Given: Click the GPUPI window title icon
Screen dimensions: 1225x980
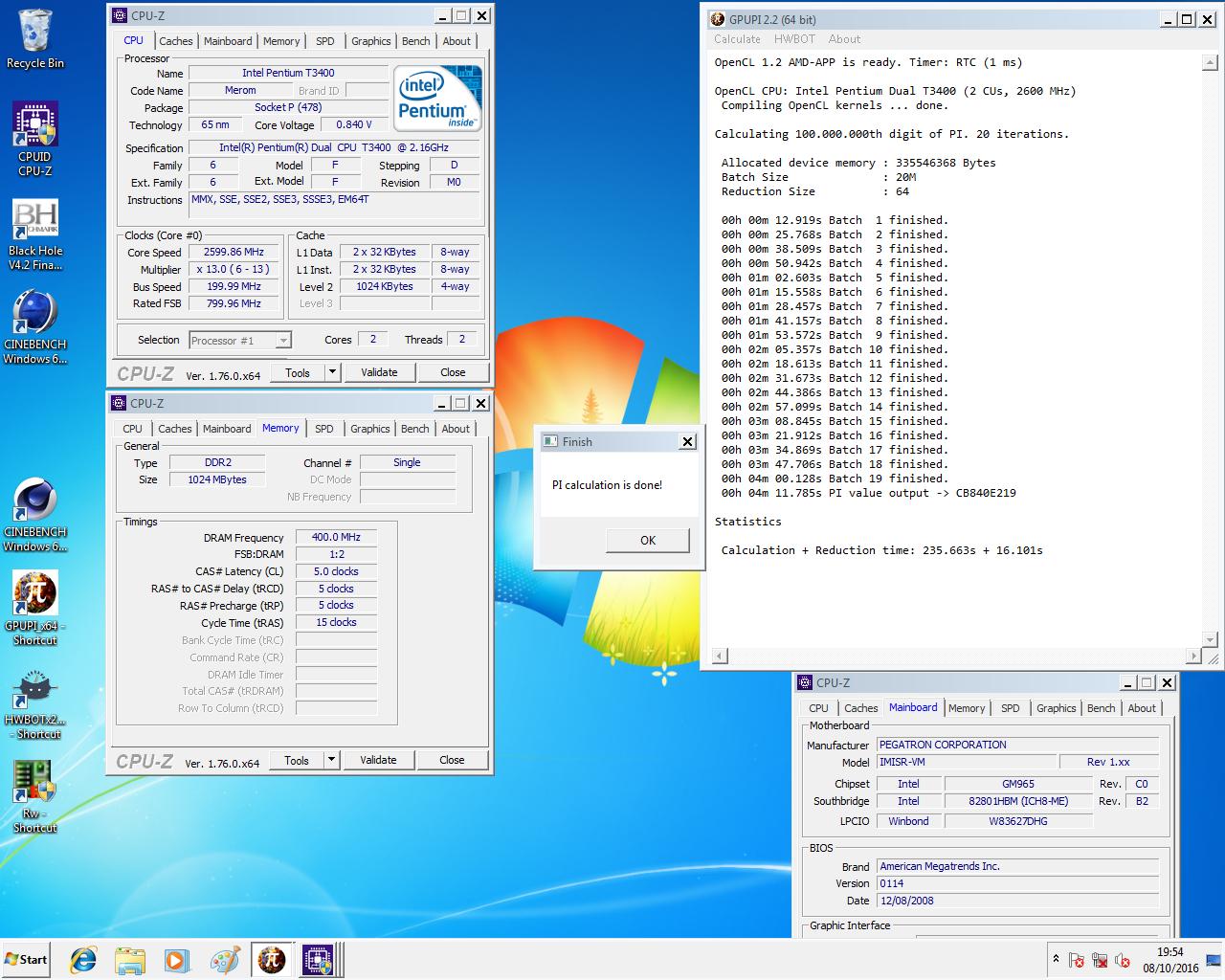Looking at the screenshot, I should [718, 19].
